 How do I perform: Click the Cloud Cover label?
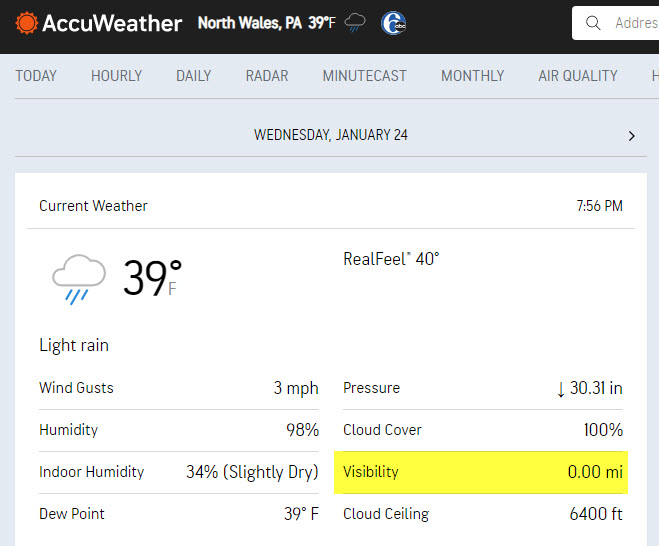point(382,430)
